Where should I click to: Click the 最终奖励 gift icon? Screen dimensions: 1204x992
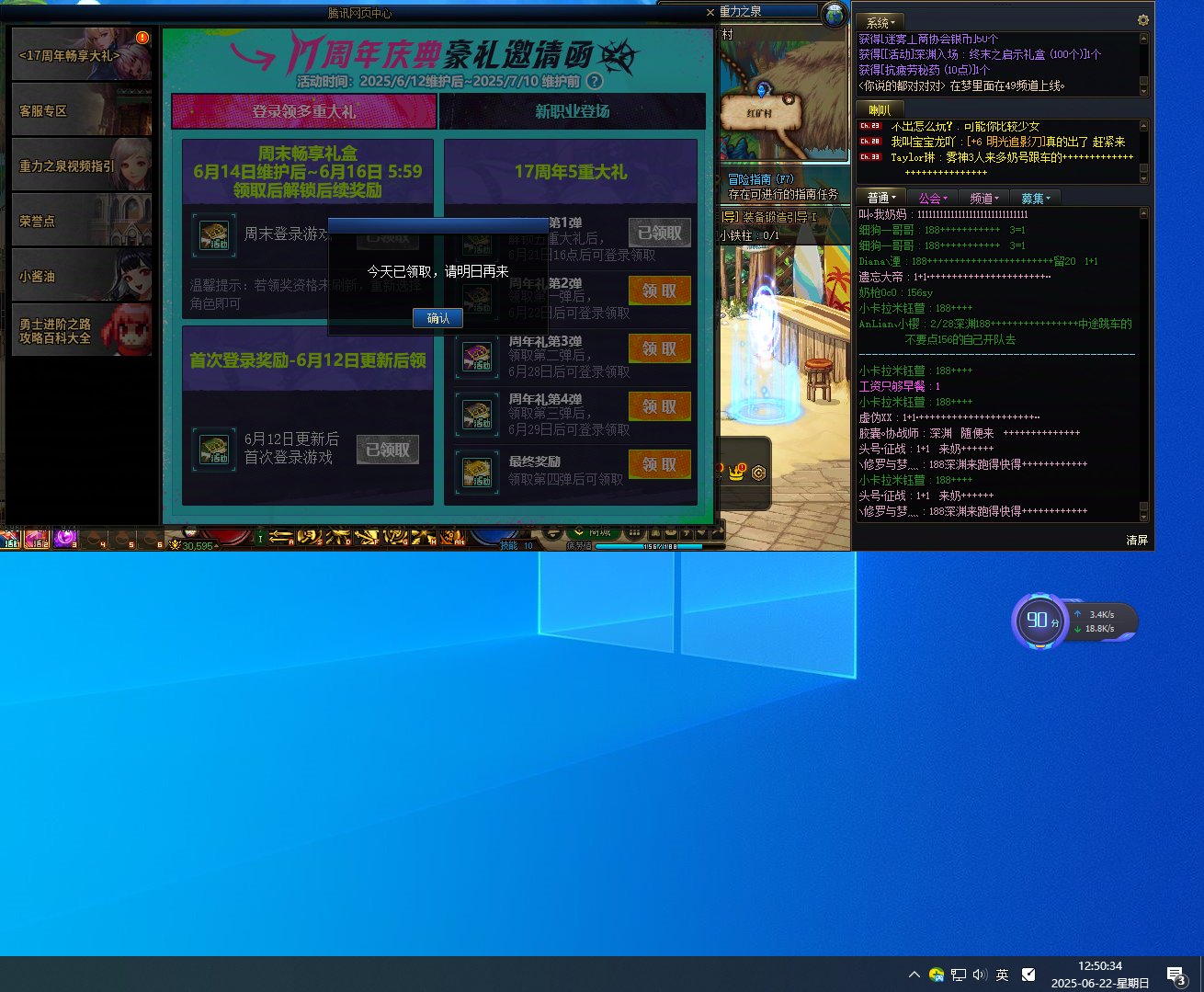click(x=477, y=473)
